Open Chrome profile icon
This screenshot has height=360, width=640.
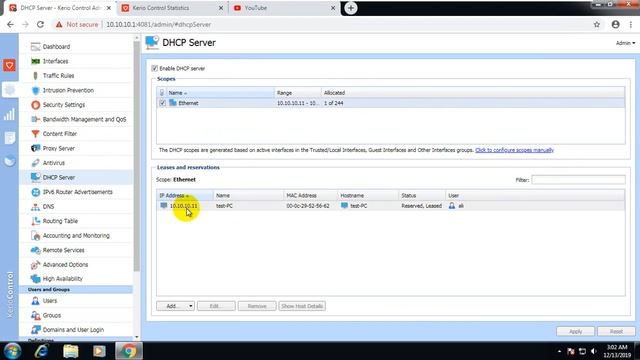tap(616, 24)
